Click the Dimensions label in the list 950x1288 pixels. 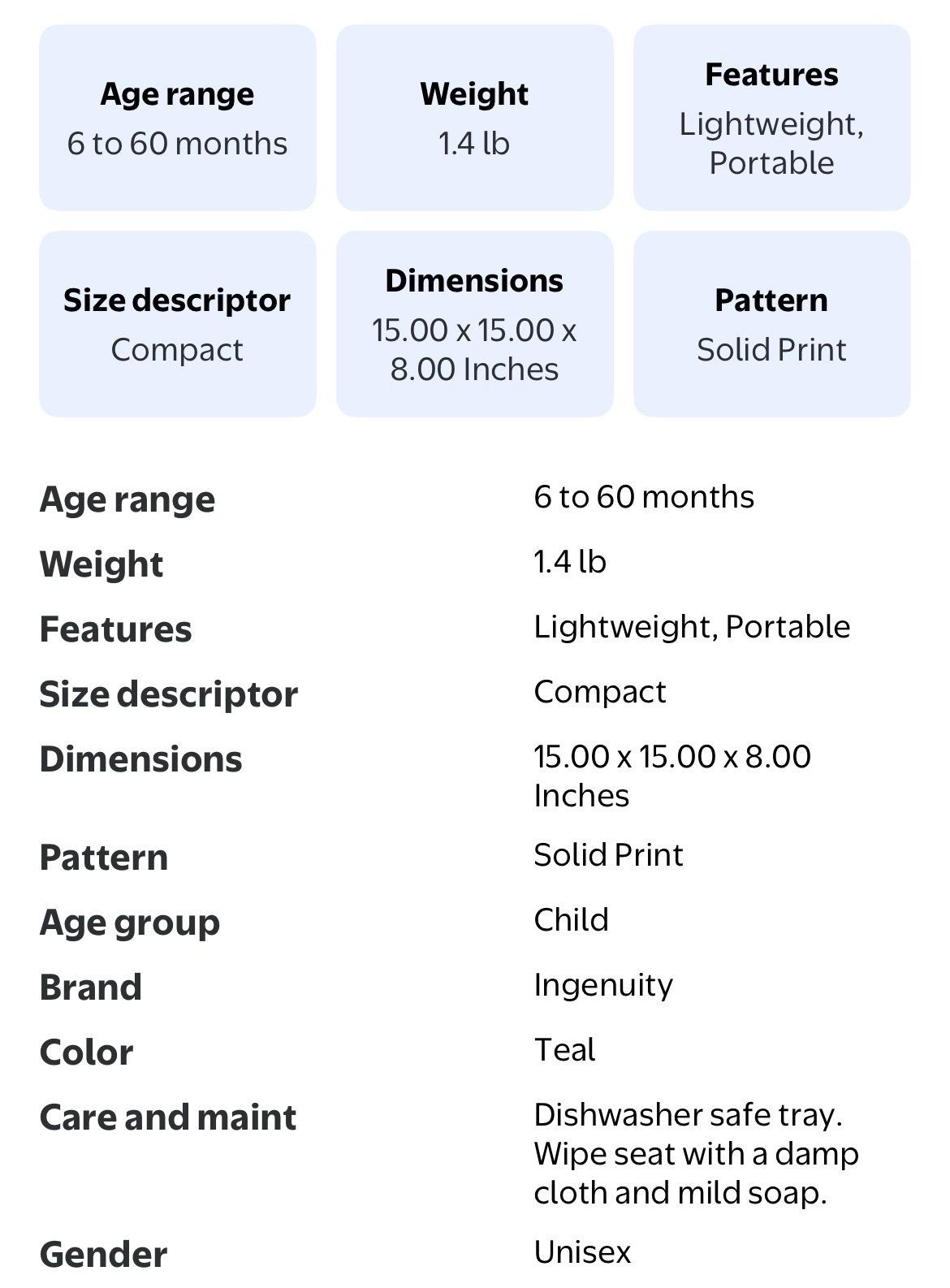pos(140,759)
